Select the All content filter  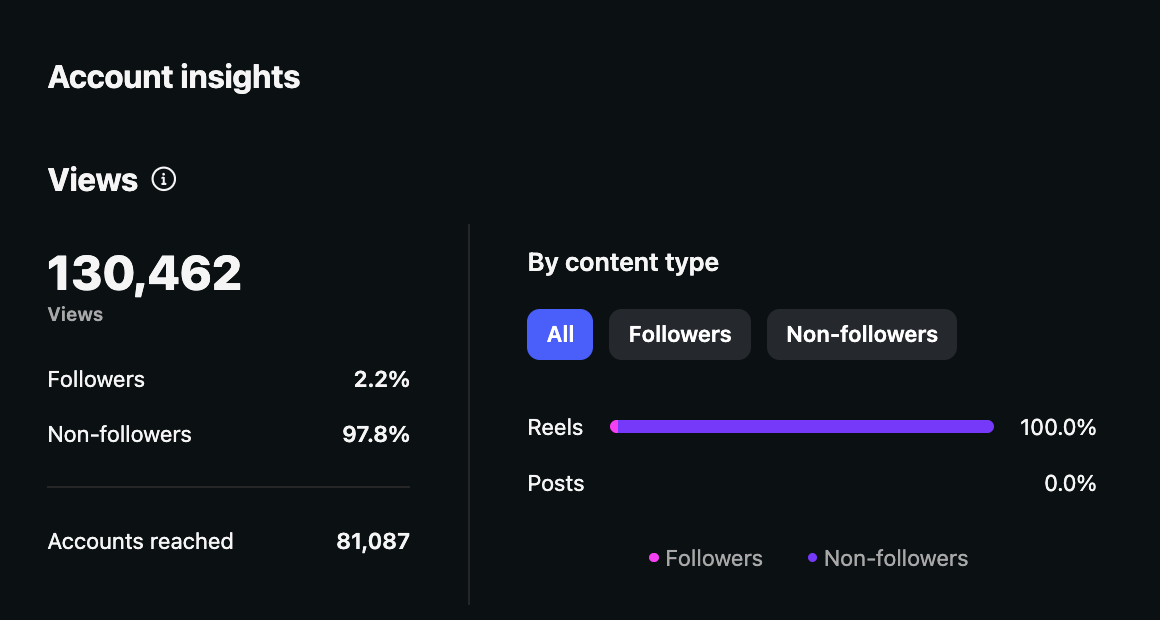pyautogui.click(x=560, y=334)
